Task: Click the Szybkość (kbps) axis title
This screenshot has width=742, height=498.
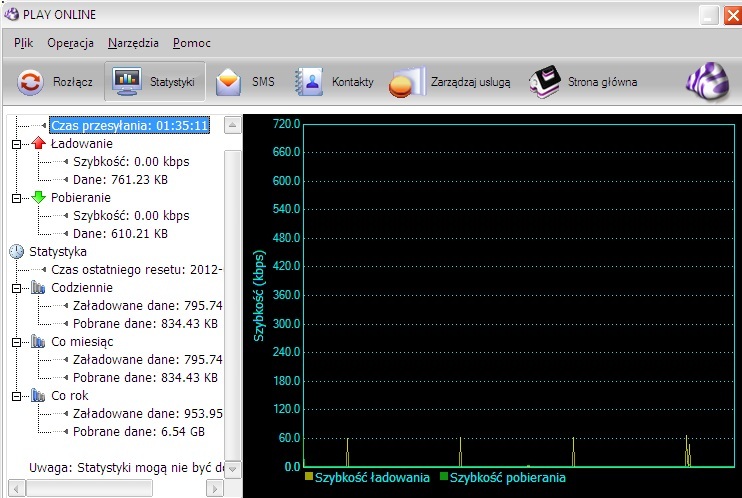Action: pyautogui.click(x=259, y=295)
